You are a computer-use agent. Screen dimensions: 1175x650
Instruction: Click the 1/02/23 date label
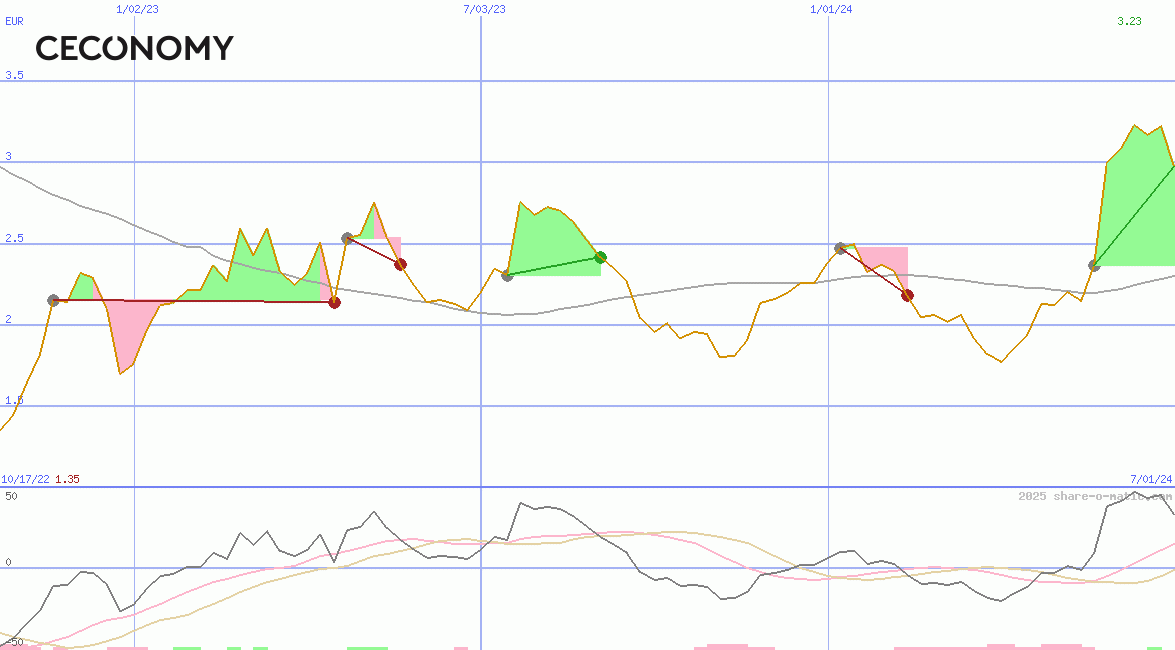(x=136, y=9)
